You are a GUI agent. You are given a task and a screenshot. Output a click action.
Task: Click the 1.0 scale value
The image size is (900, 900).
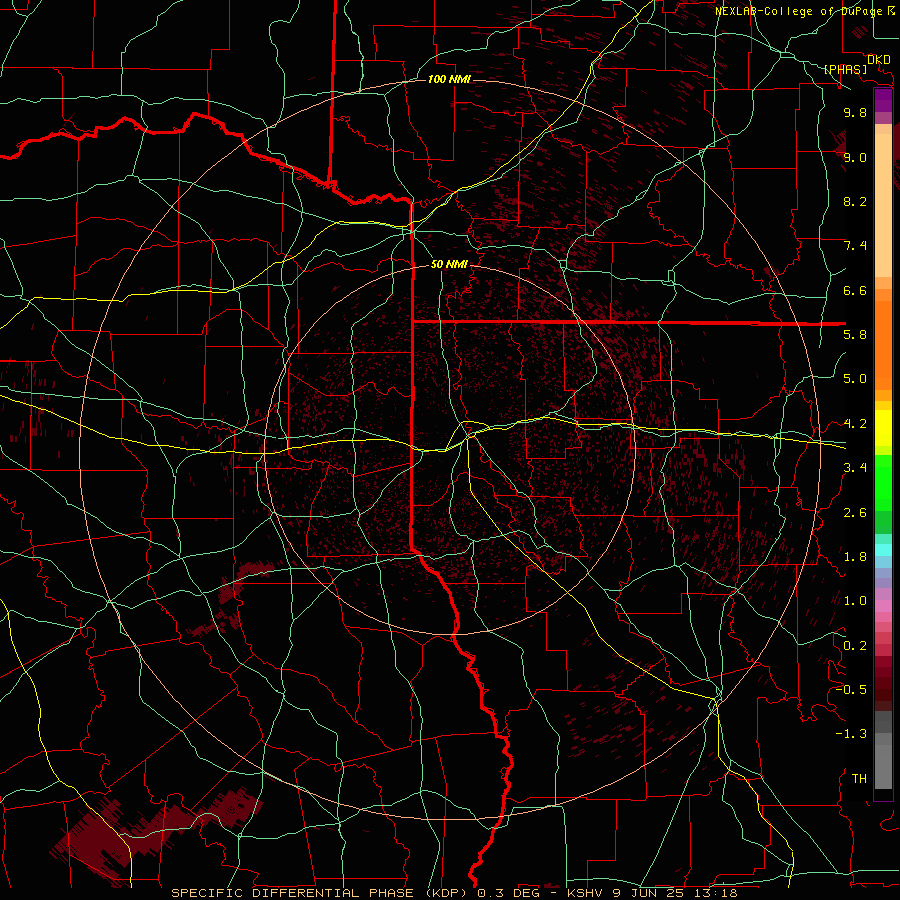coord(855,601)
